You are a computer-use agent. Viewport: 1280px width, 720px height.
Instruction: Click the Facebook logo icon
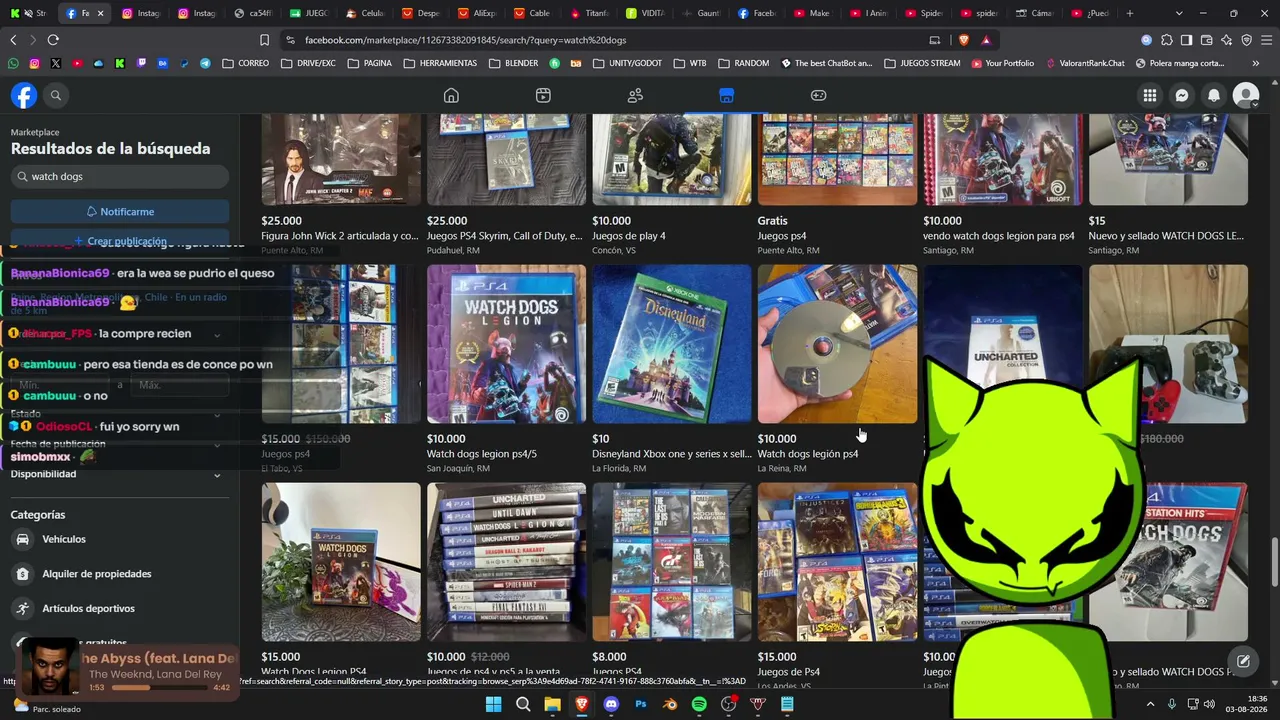click(24, 95)
